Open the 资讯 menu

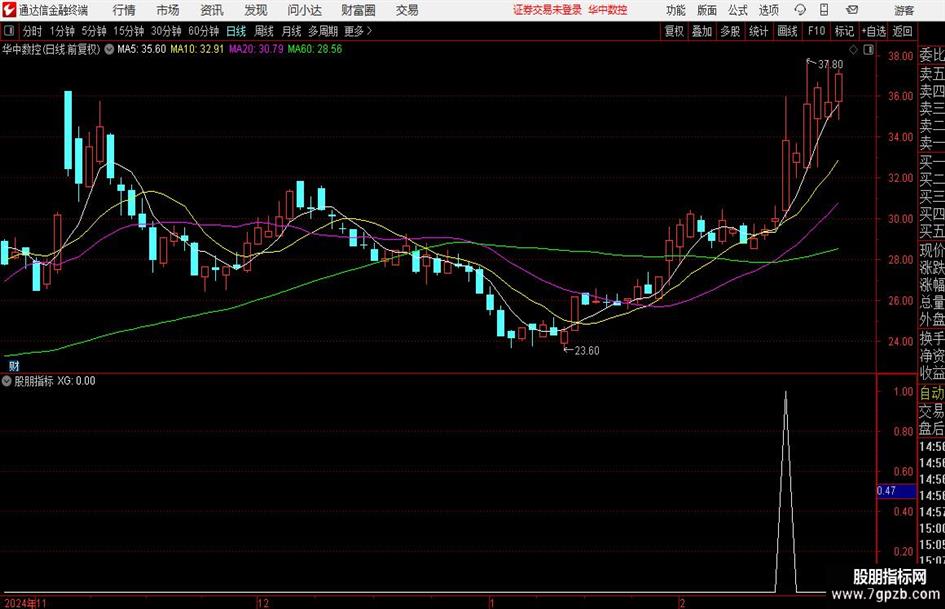point(212,10)
